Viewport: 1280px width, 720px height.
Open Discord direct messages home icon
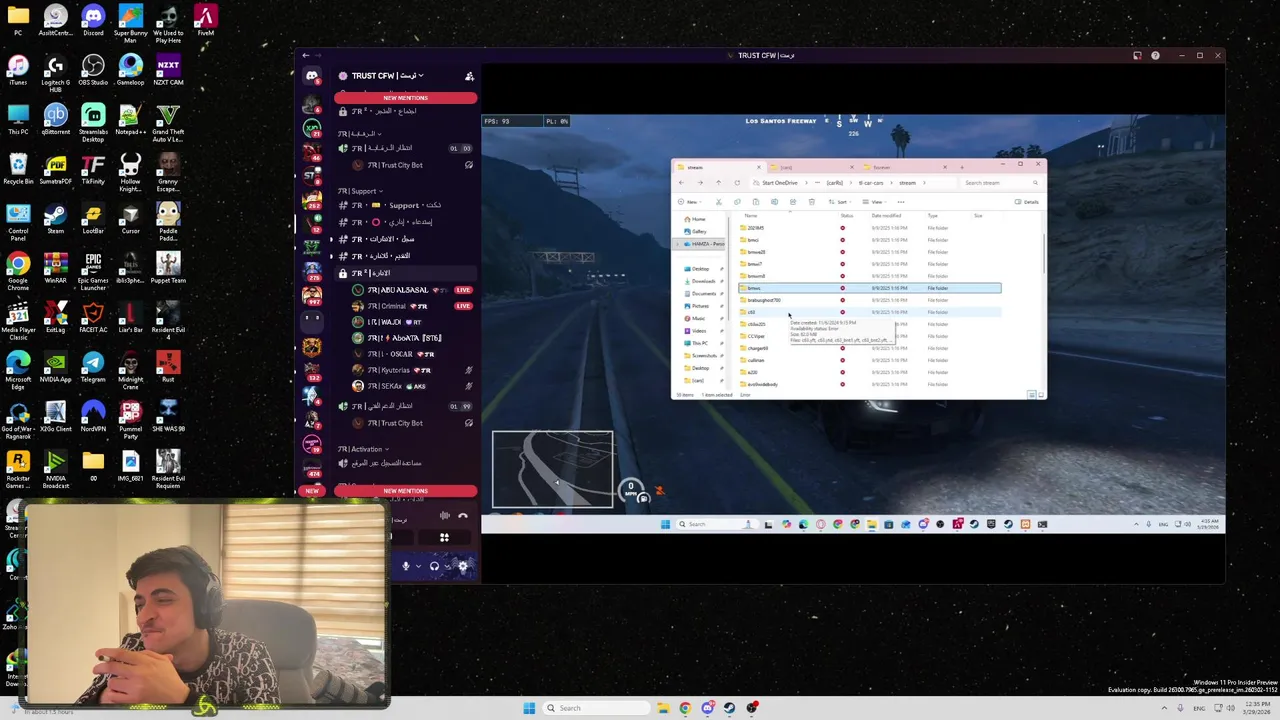point(312,76)
